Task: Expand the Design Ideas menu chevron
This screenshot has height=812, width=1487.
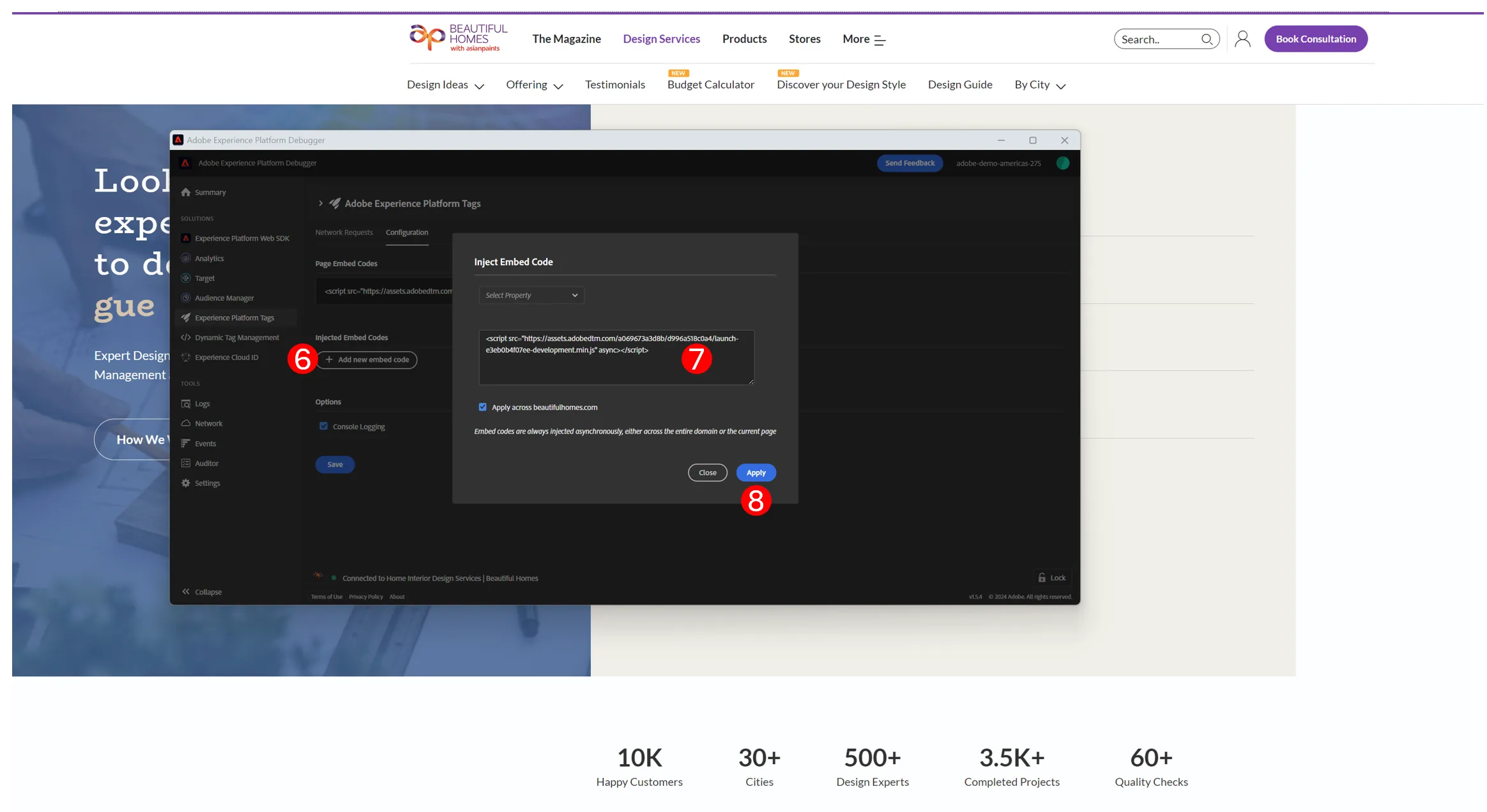Action: 480,86
